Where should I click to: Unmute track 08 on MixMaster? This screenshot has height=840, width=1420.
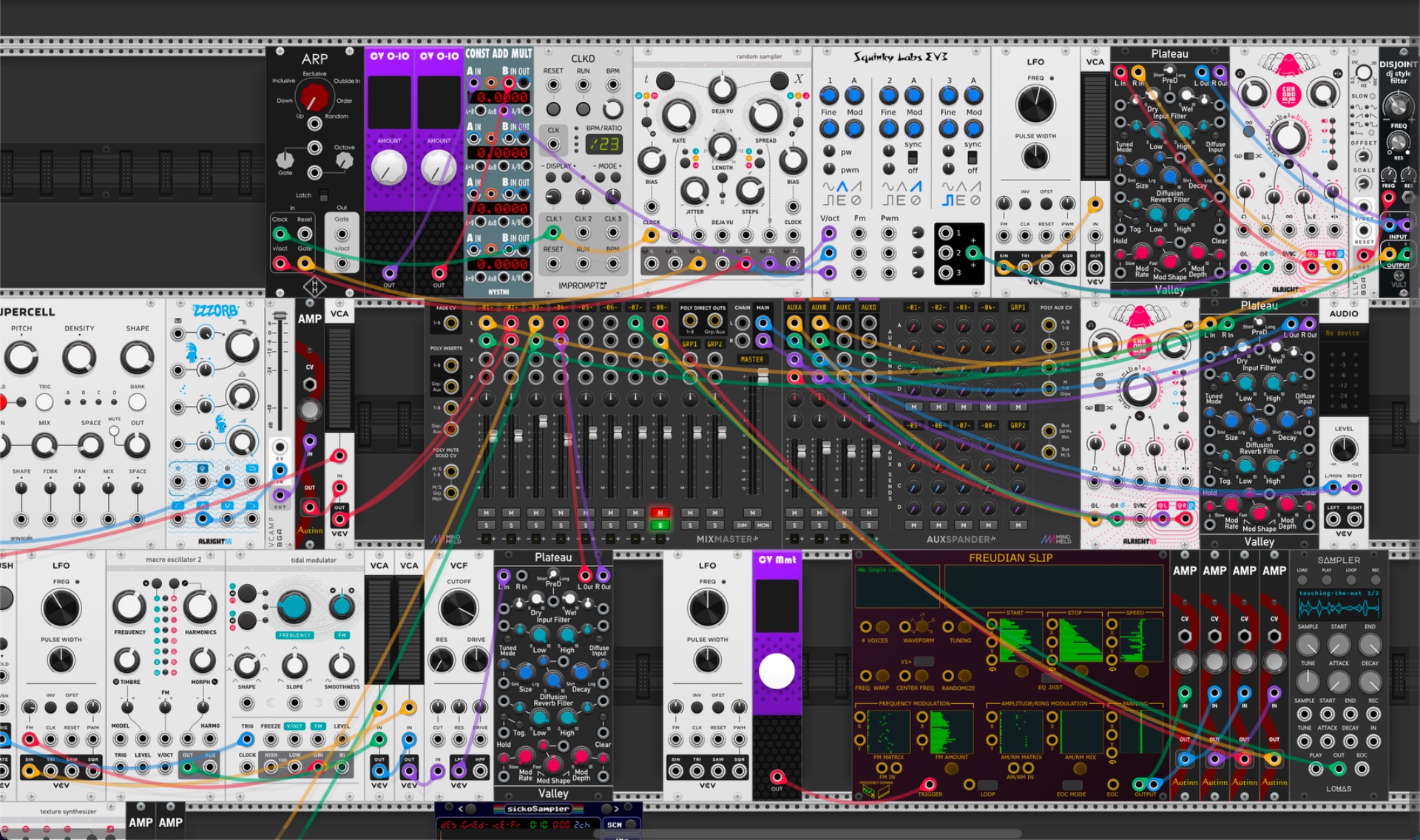tap(660, 512)
